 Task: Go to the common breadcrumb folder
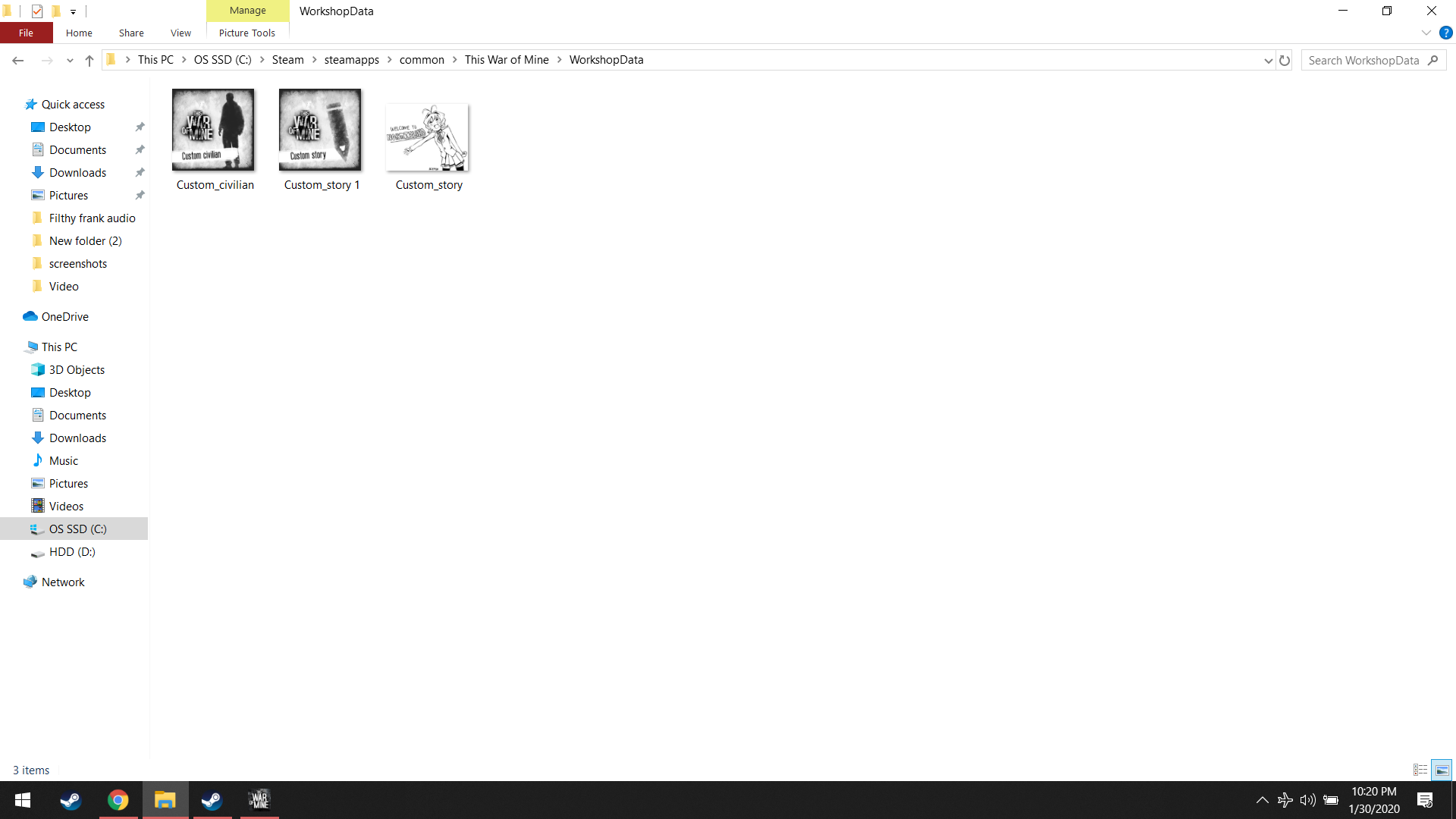[422, 60]
